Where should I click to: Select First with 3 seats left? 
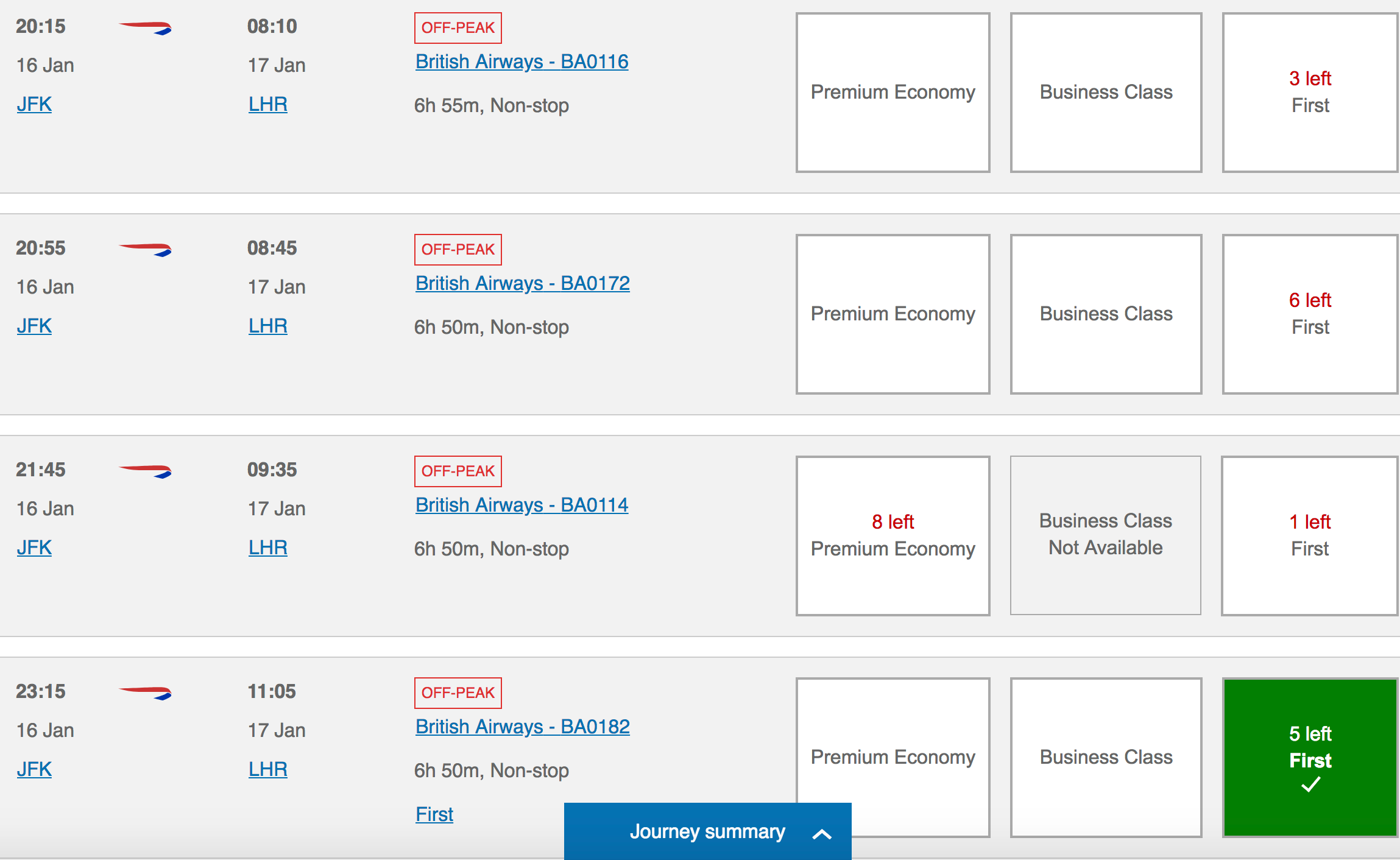[x=1310, y=93]
